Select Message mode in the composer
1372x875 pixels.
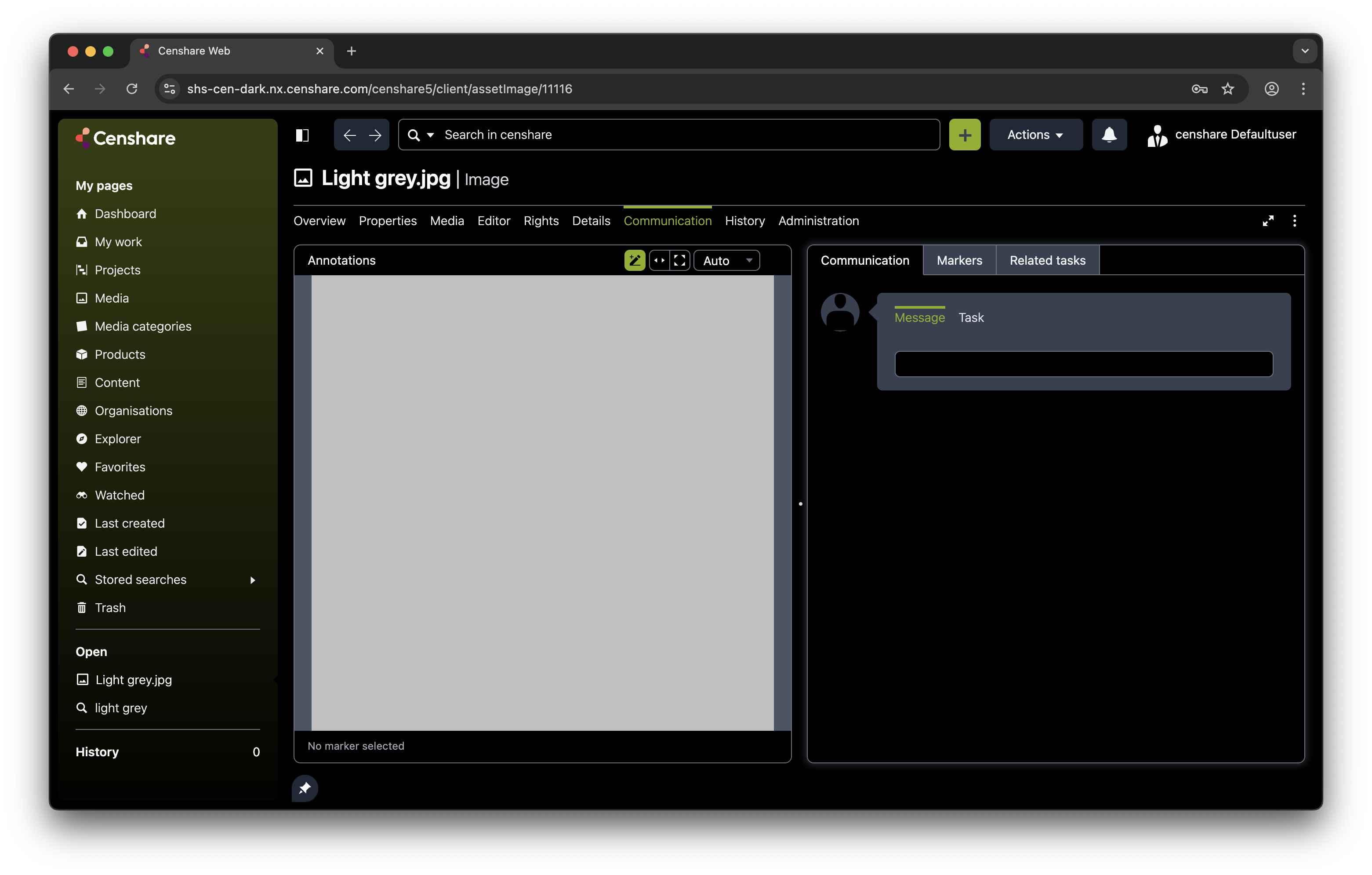919,317
